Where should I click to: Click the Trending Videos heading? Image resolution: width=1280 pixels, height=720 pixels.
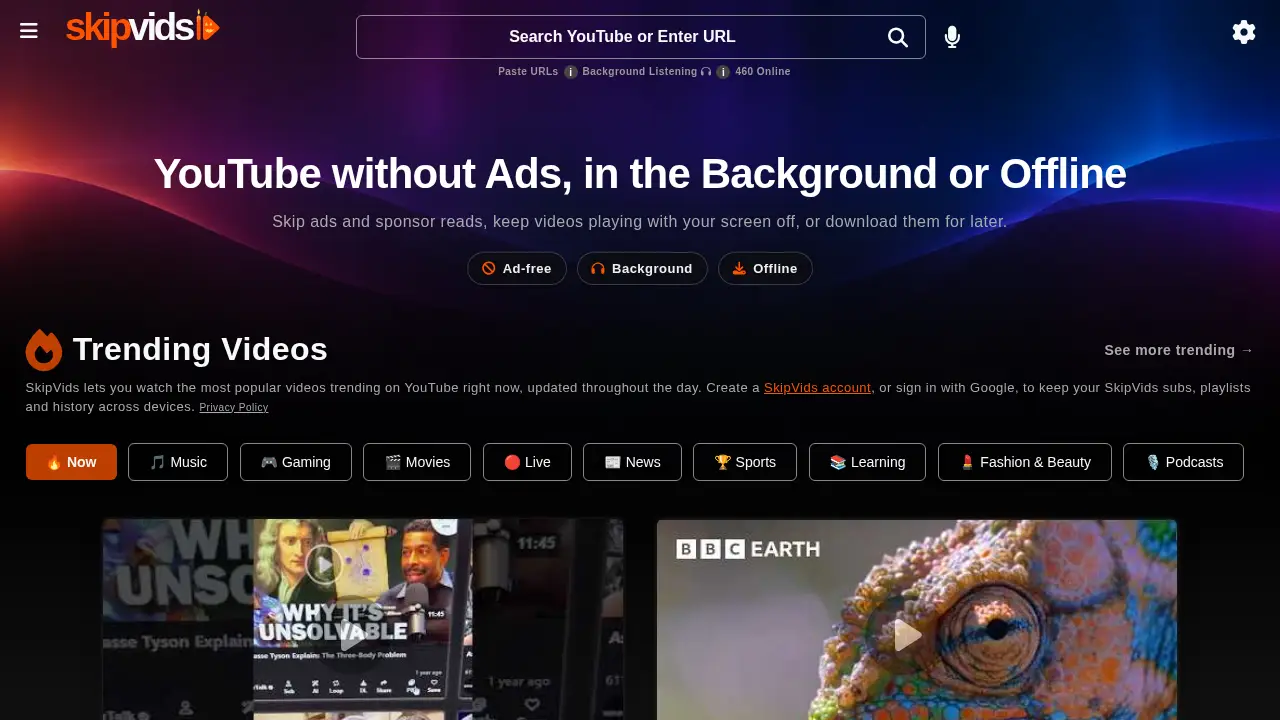point(200,350)
